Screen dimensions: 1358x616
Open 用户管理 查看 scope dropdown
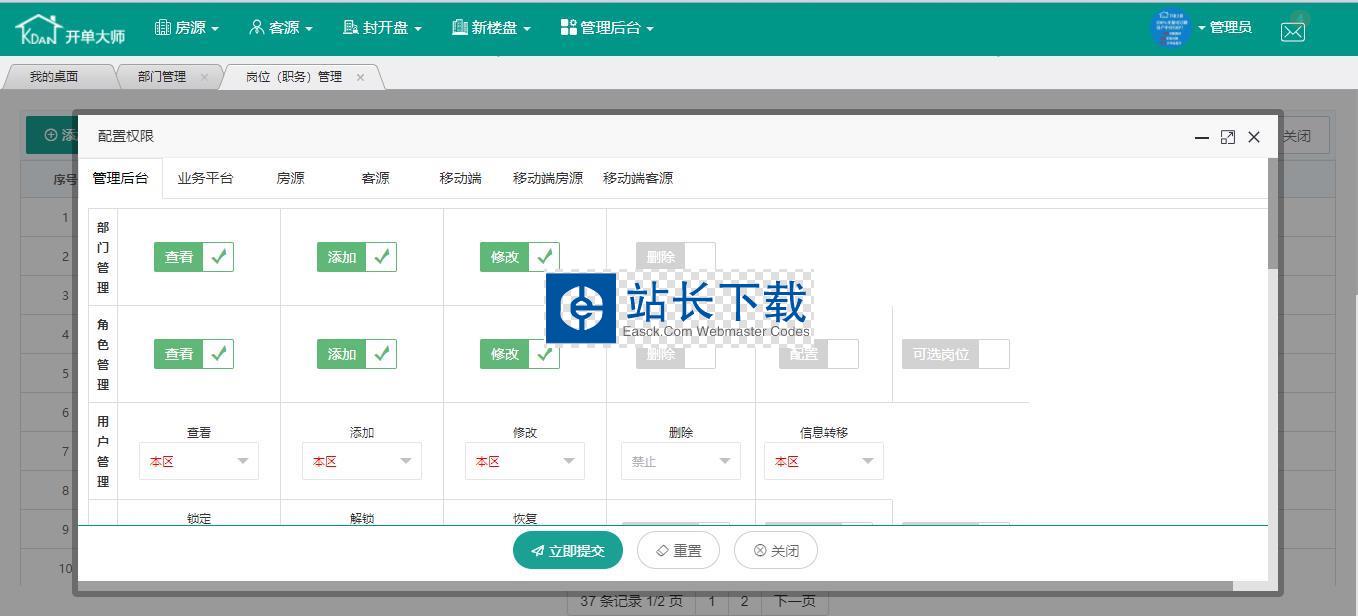point(198,461)
